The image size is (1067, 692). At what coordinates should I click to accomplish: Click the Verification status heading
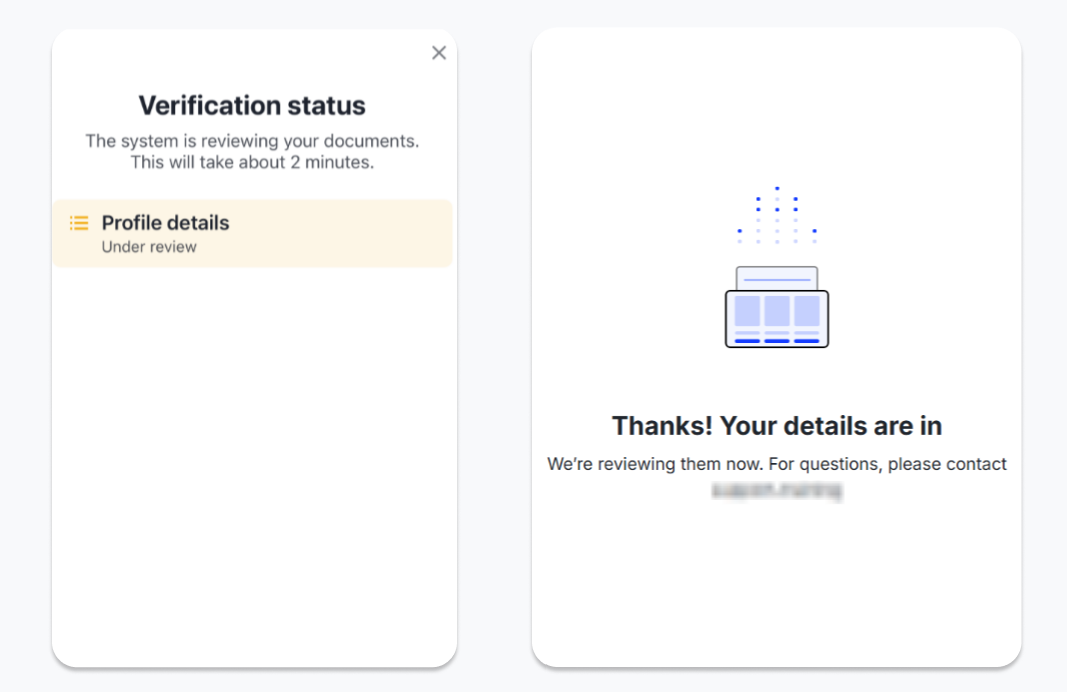click(x=252, y=105)
